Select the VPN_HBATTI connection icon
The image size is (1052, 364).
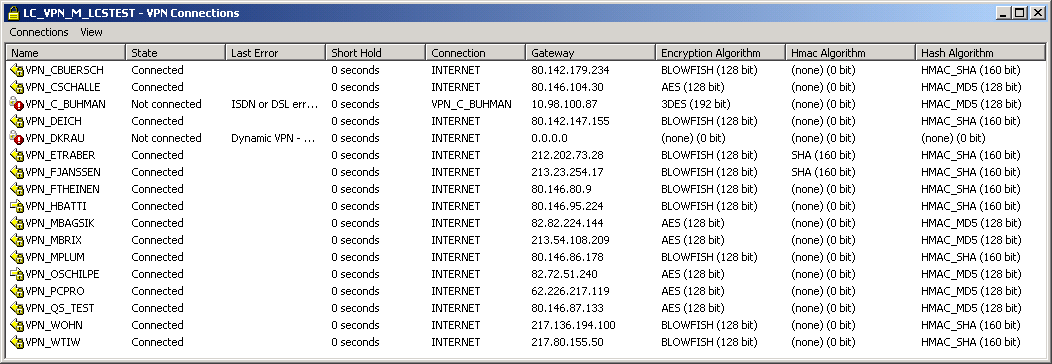[17, 206]
